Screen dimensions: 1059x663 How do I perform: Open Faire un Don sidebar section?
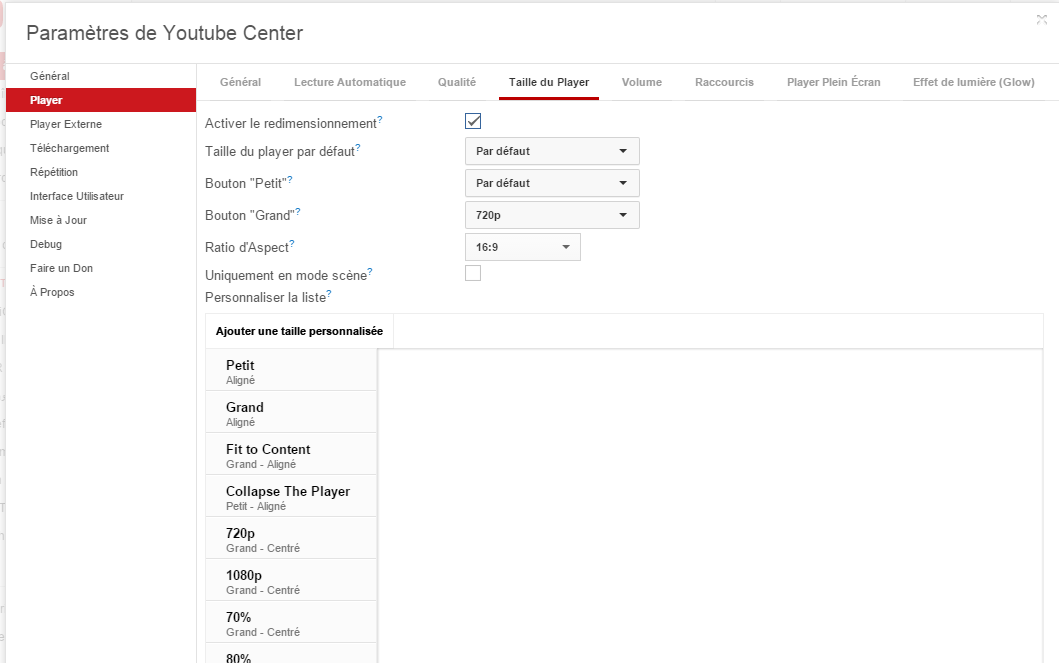coord(101,268)
